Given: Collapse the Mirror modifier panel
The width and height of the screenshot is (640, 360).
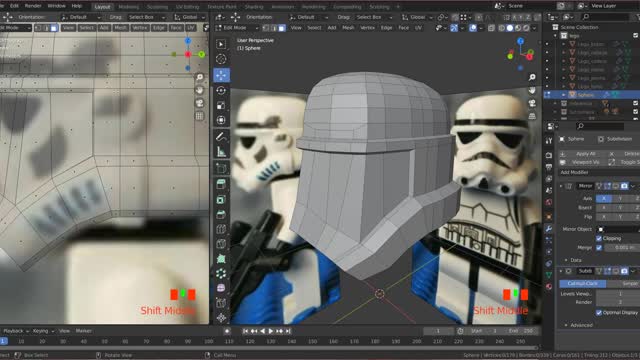Looking at the screenshot, I should 561,186.
